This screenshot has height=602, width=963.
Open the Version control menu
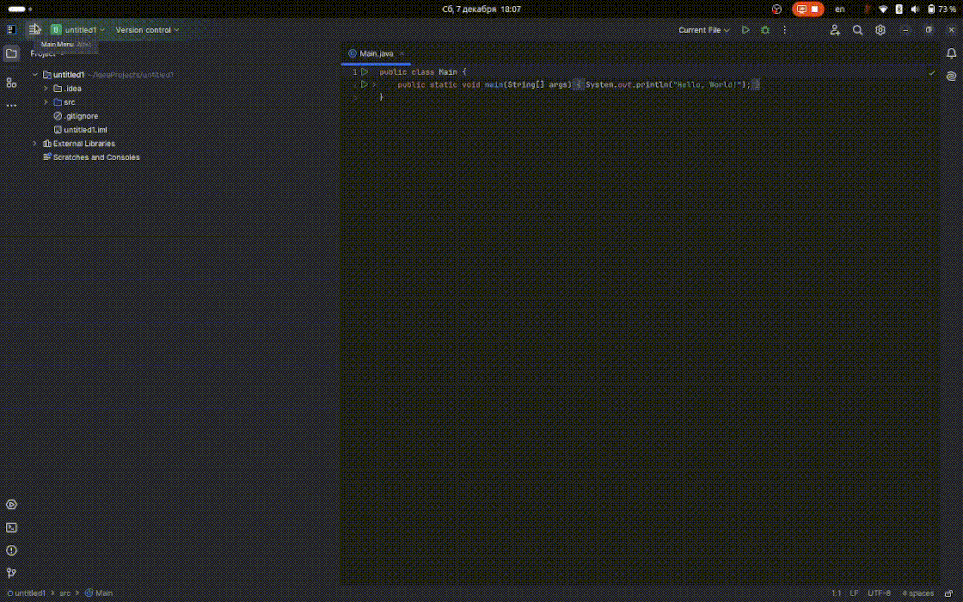click(143, 29)
